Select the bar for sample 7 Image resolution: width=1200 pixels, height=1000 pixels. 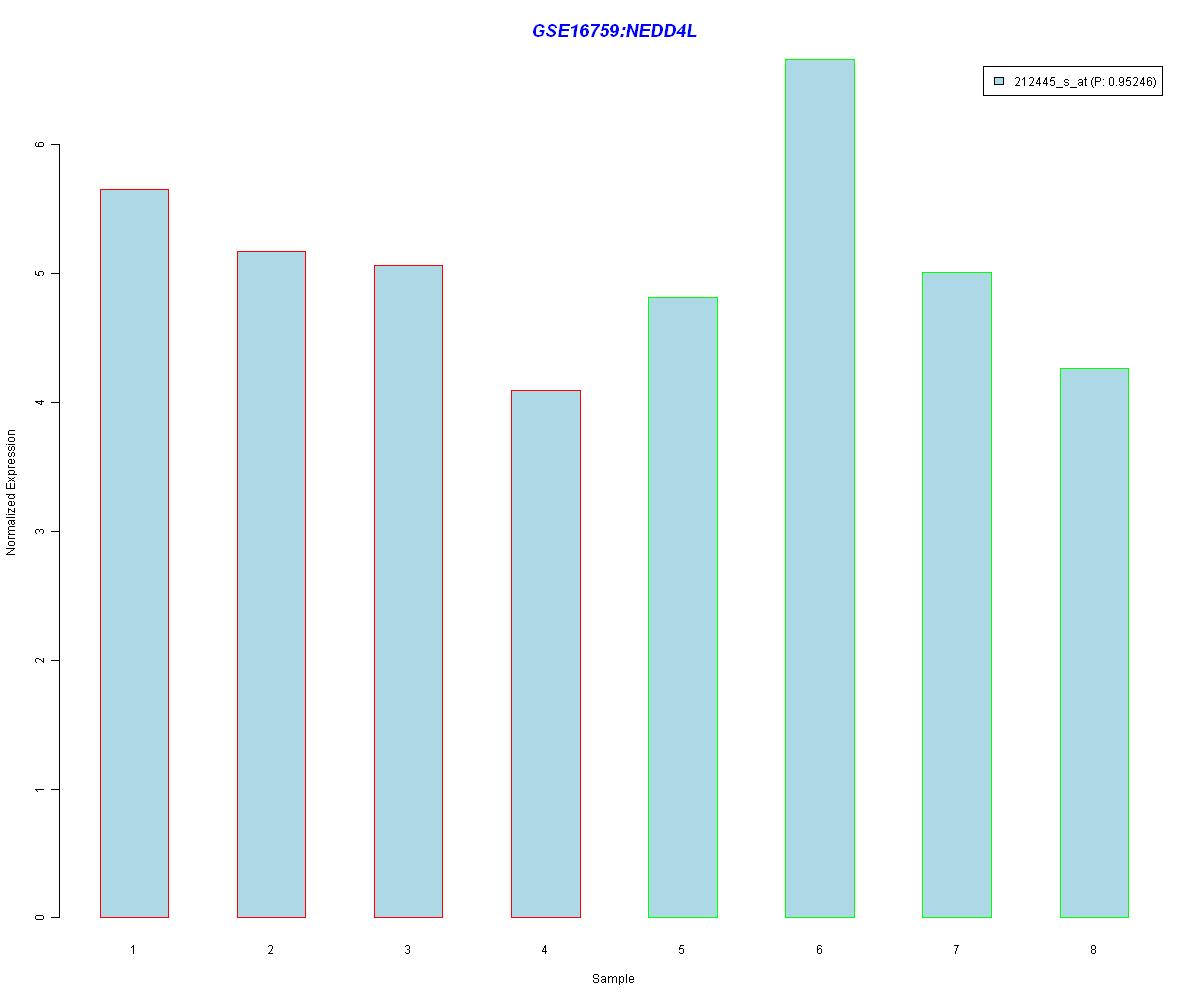click(x=956, y=595)
